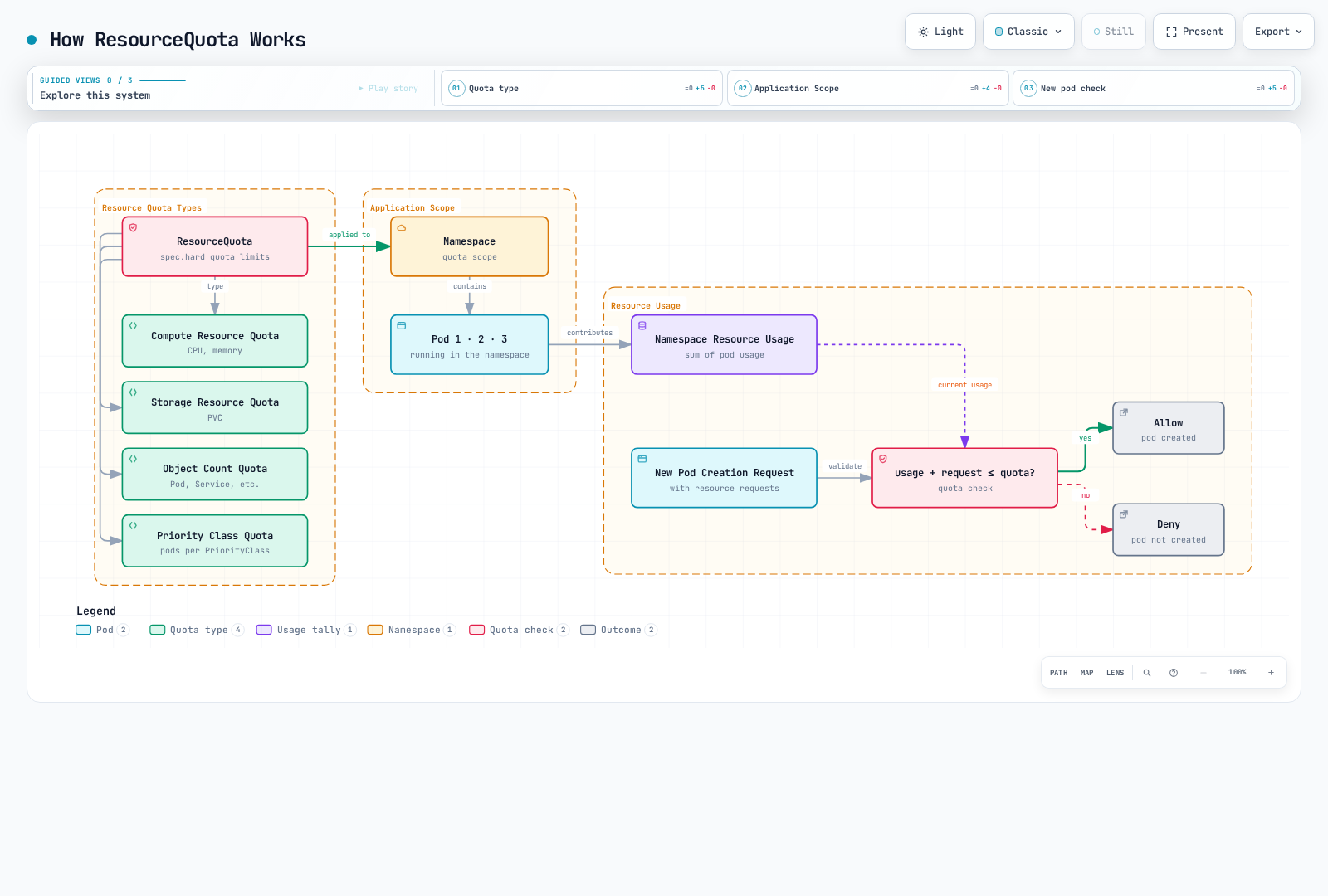Click the 'current usage' edge label
1328x896 pixels.
tap(964, 385)
